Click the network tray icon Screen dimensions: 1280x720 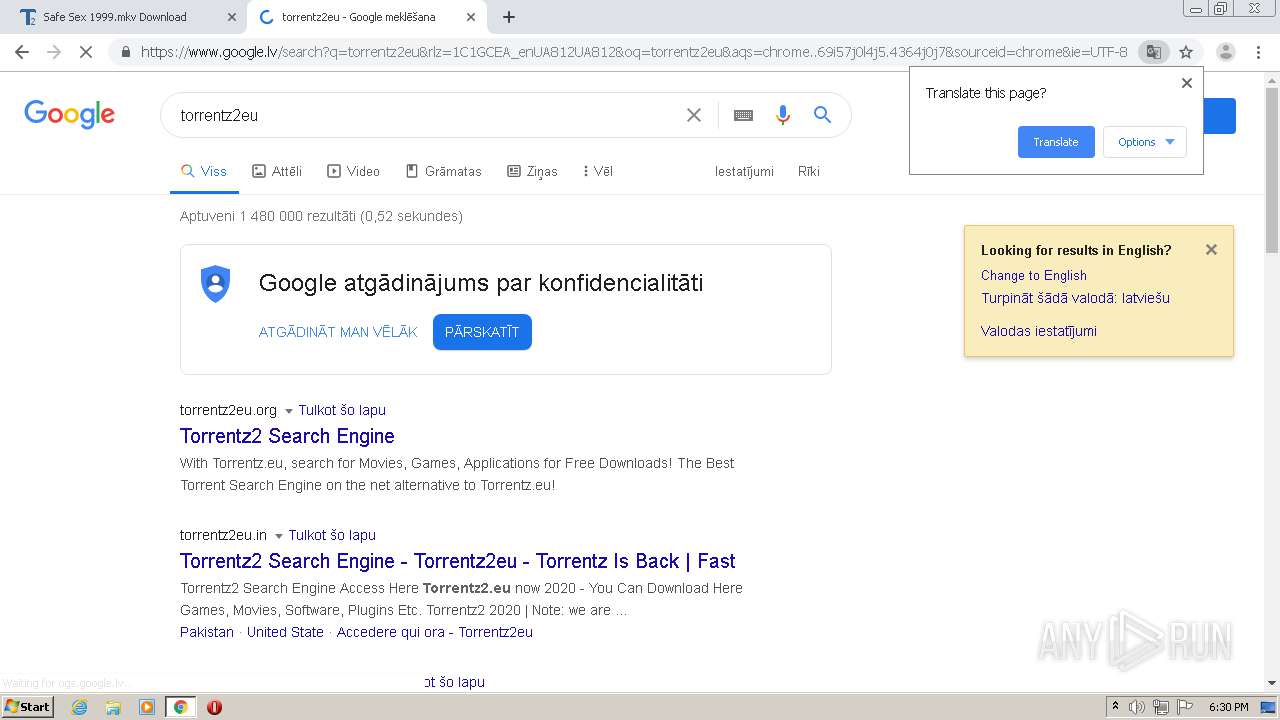1160,707
